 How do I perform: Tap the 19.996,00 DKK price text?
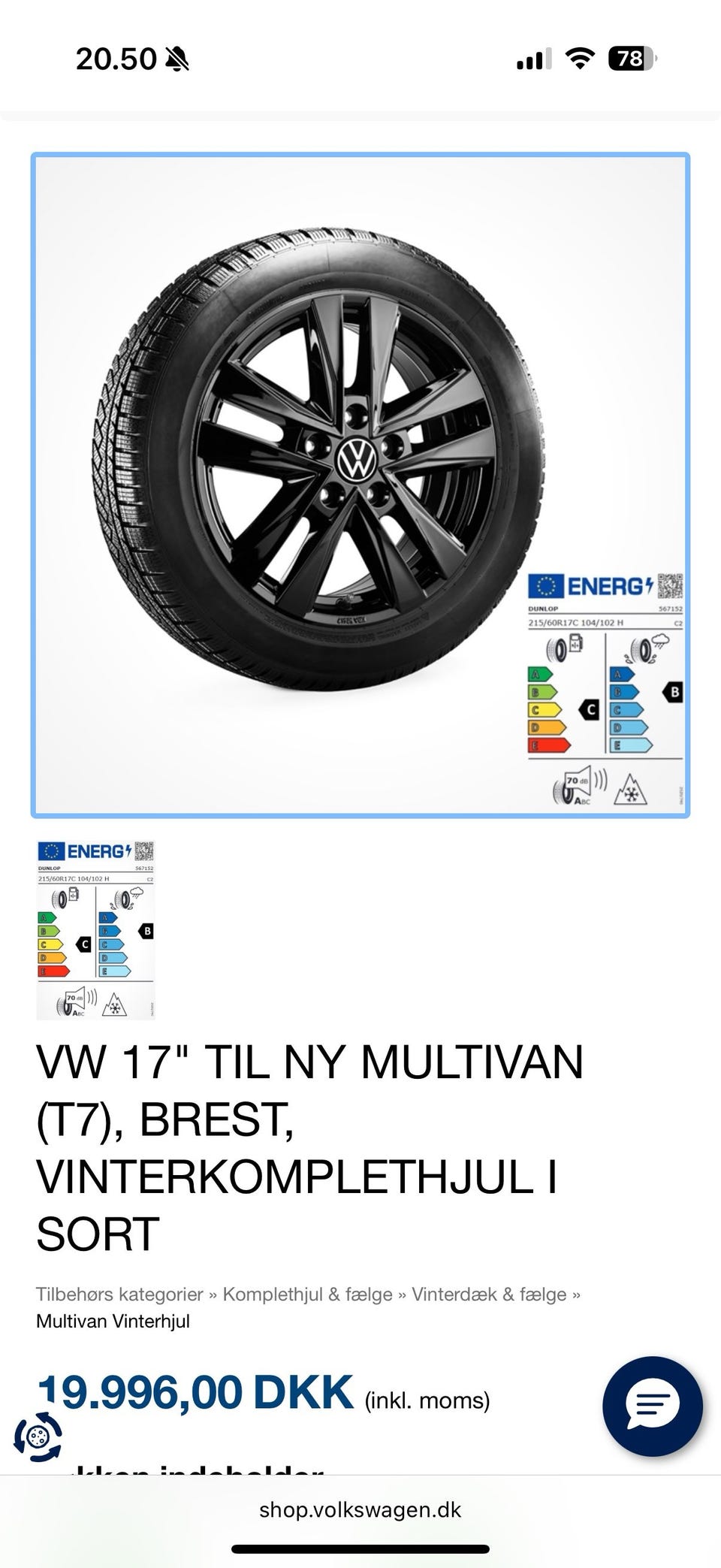tap(195, 1392)
